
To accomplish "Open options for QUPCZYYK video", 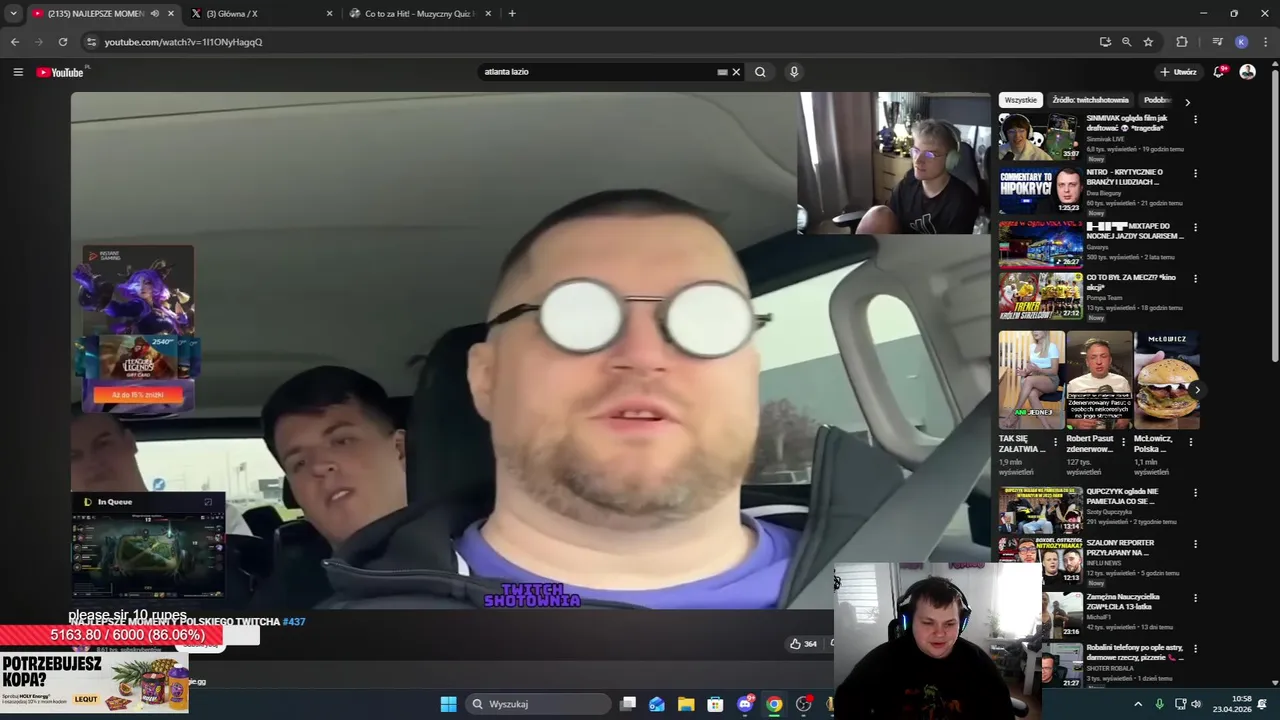I will click(x=1195, y=493).
